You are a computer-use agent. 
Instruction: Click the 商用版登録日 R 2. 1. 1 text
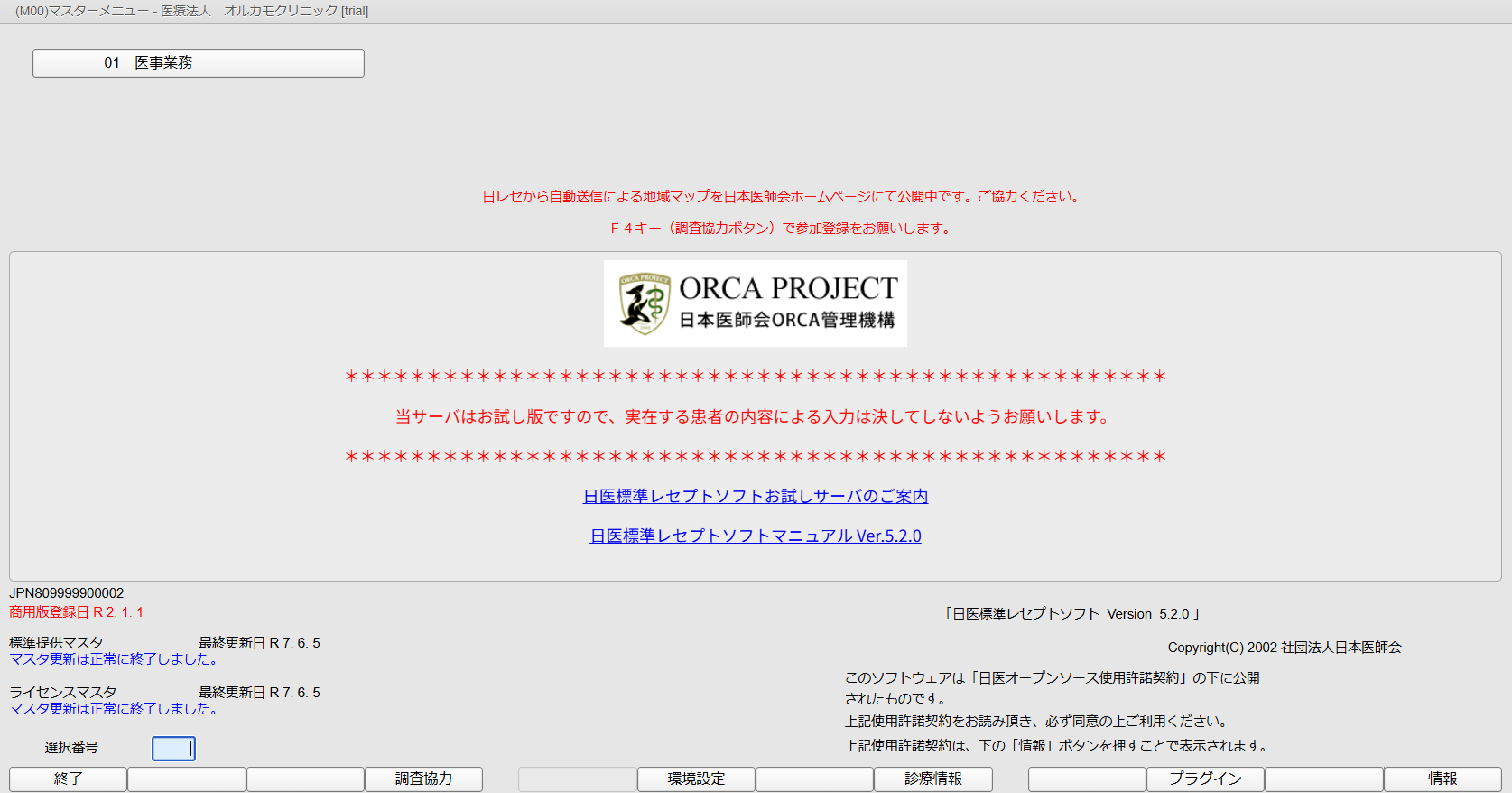pyautogui.click(x=77, y=612)
